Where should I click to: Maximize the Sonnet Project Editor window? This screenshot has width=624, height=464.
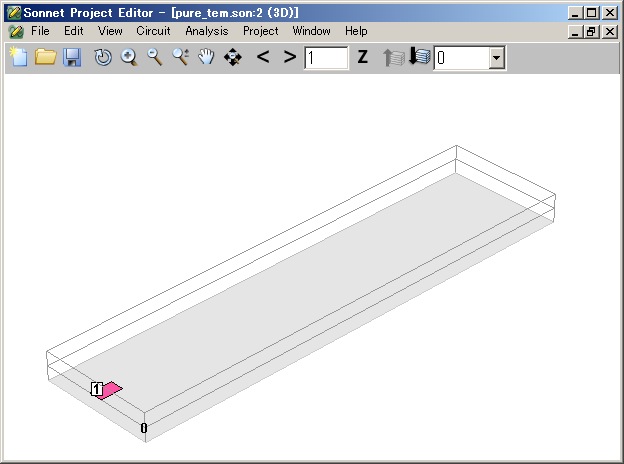coord(591,13)
